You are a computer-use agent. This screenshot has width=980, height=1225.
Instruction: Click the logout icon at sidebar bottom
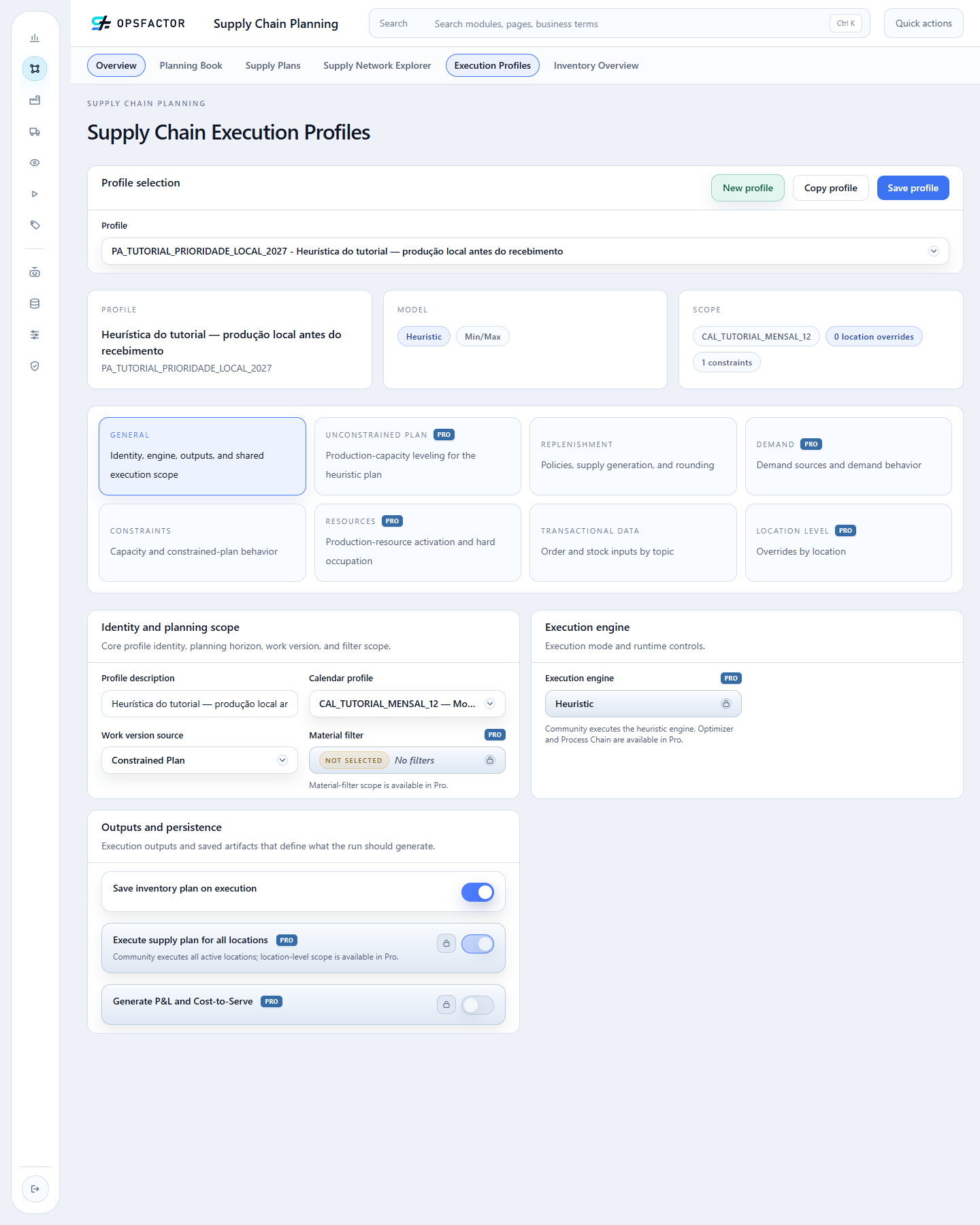35,1189
